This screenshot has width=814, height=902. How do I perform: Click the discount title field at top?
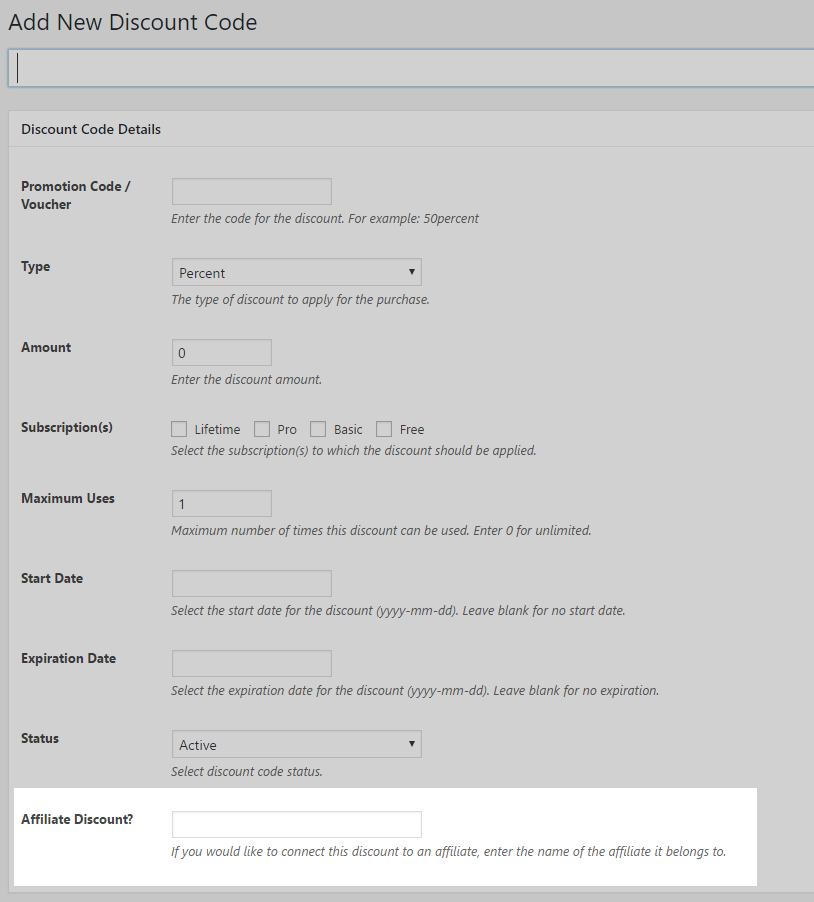point(411,68)
